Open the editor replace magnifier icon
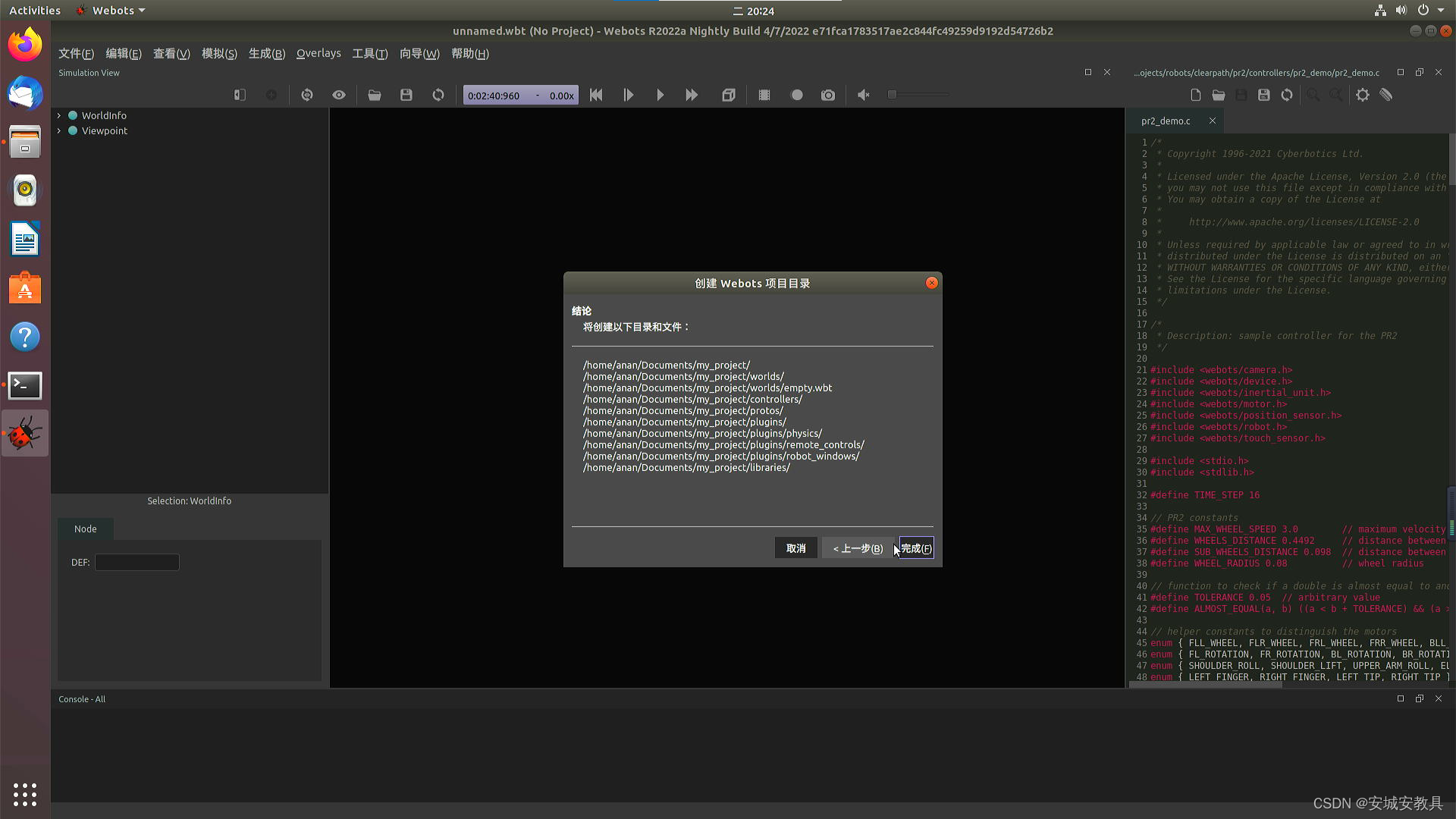Screen dimensions: 1456x819 1336,95
